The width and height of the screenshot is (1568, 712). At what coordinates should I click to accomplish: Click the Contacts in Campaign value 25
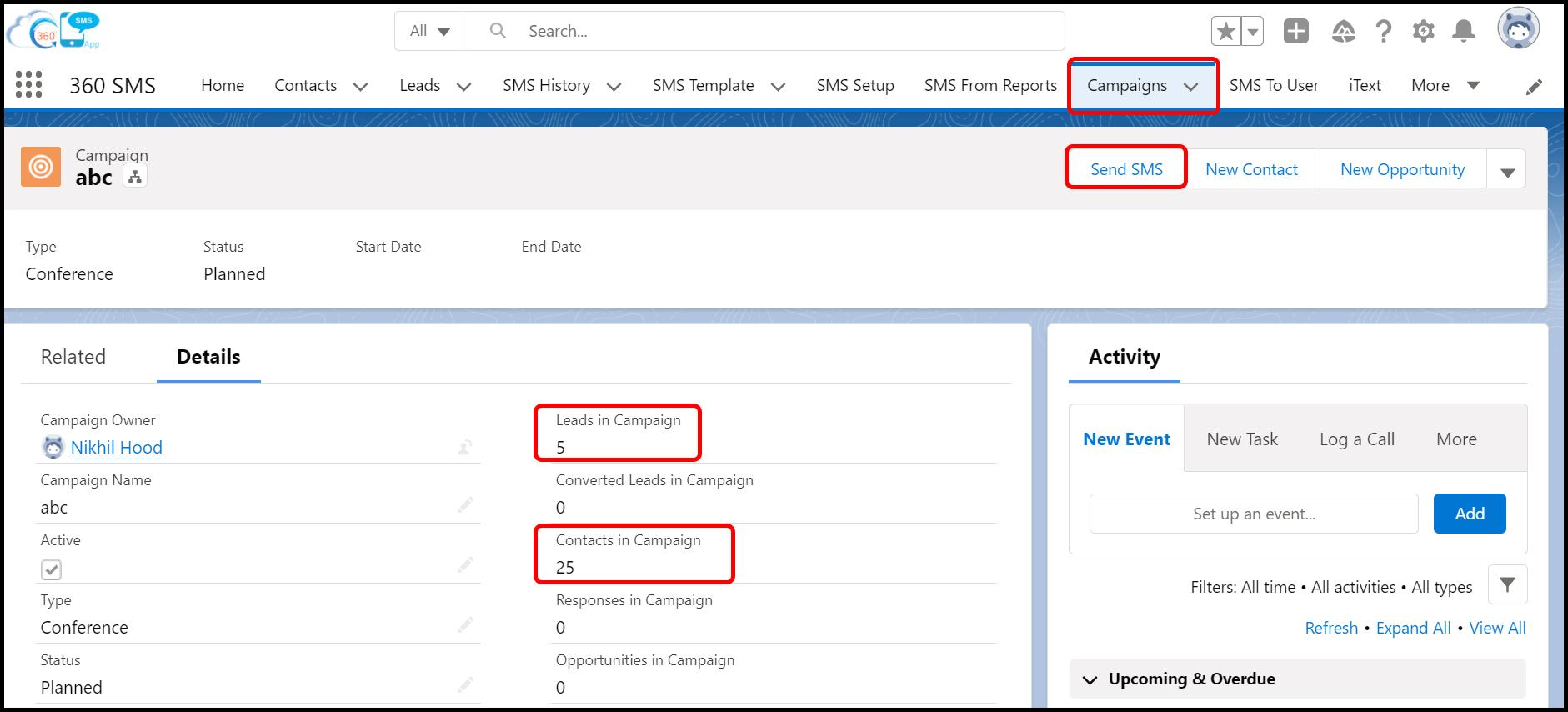pyautogui.click(x=565, y=568)
